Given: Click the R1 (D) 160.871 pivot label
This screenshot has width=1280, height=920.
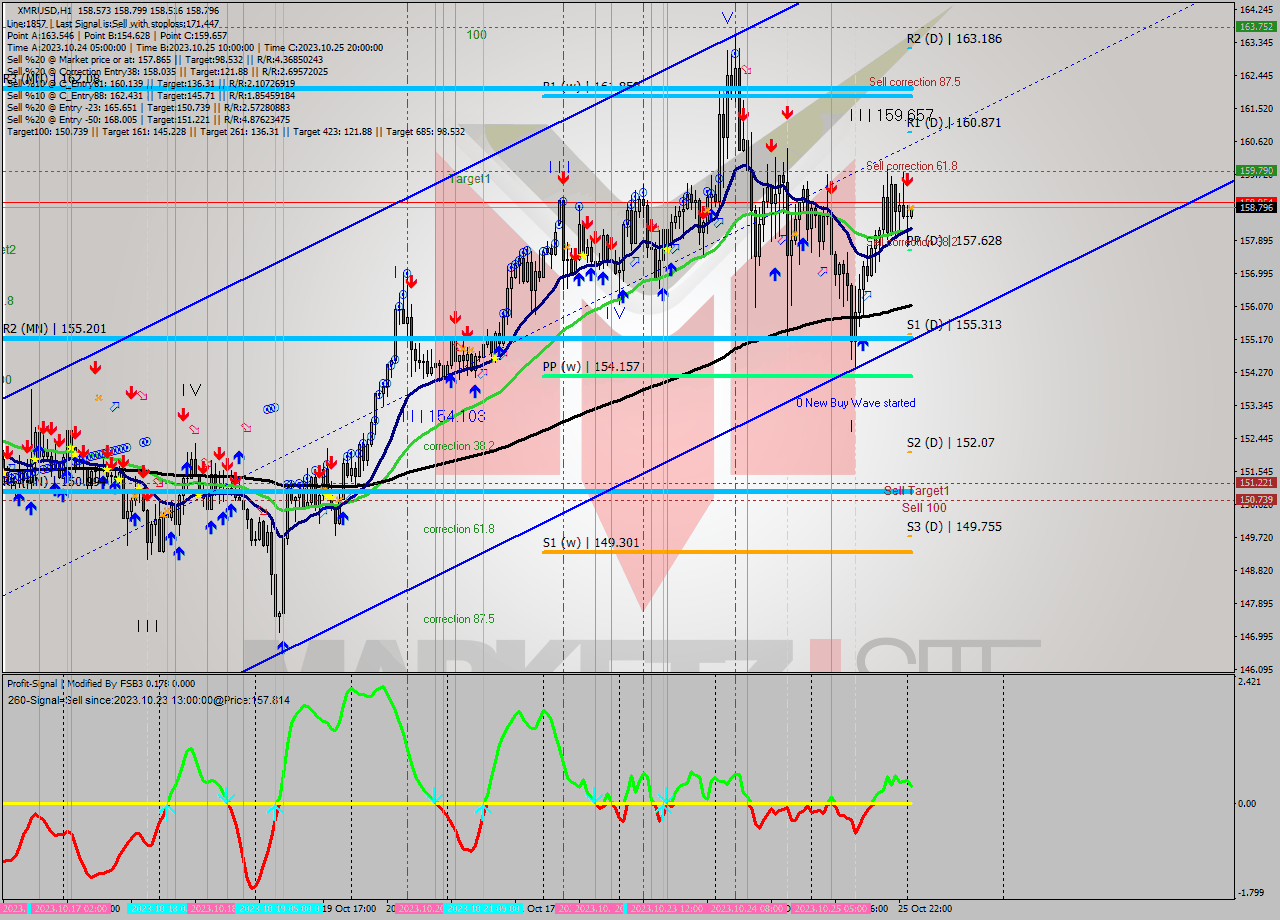Looking at the screenshot, I should tap(953, 123).
